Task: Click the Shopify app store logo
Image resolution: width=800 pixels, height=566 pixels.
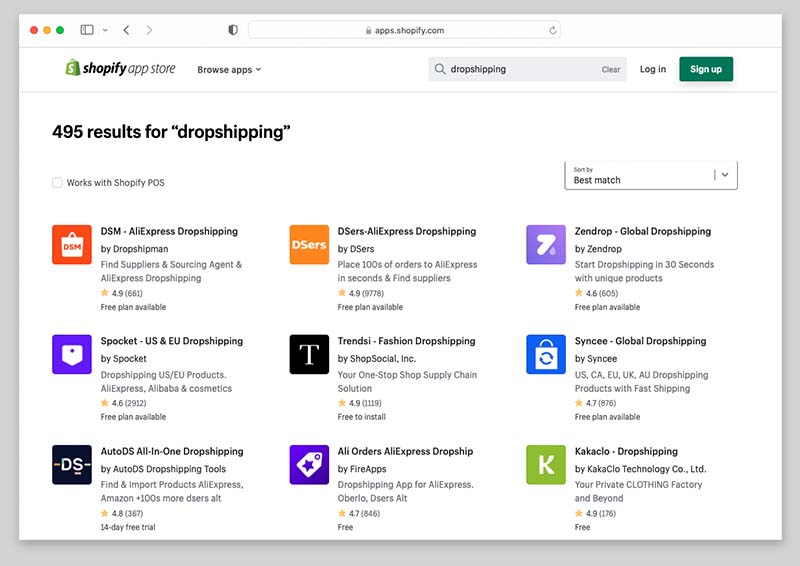Action: 120,68
